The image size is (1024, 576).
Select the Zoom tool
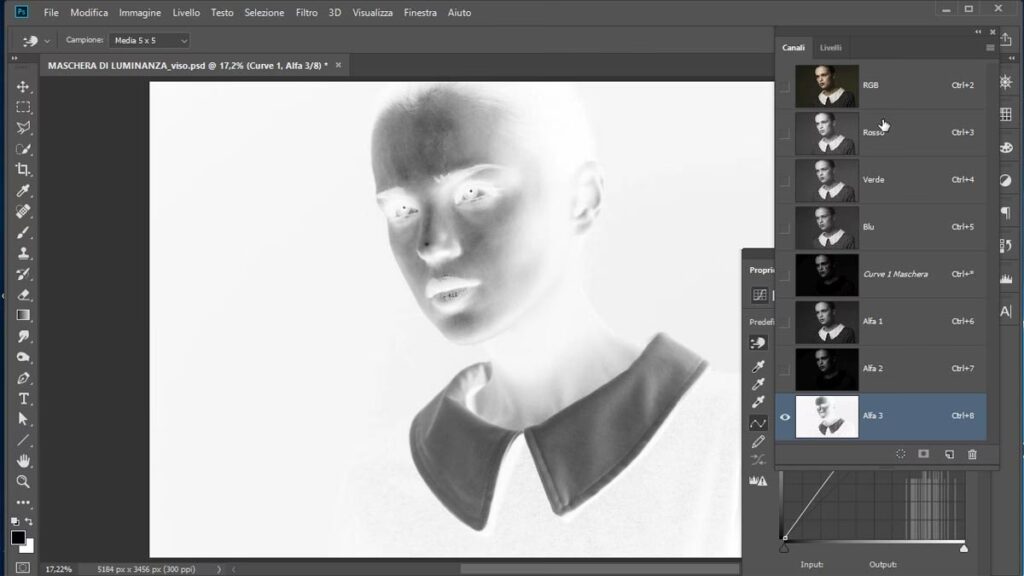tap(23, 482)
